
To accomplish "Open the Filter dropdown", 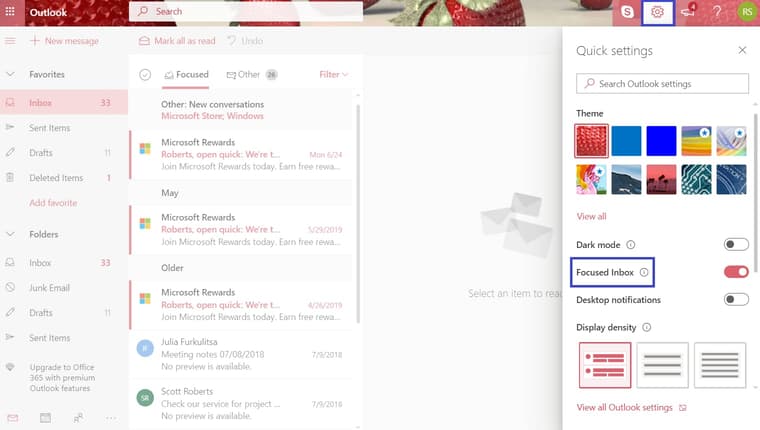I will 333,74.
